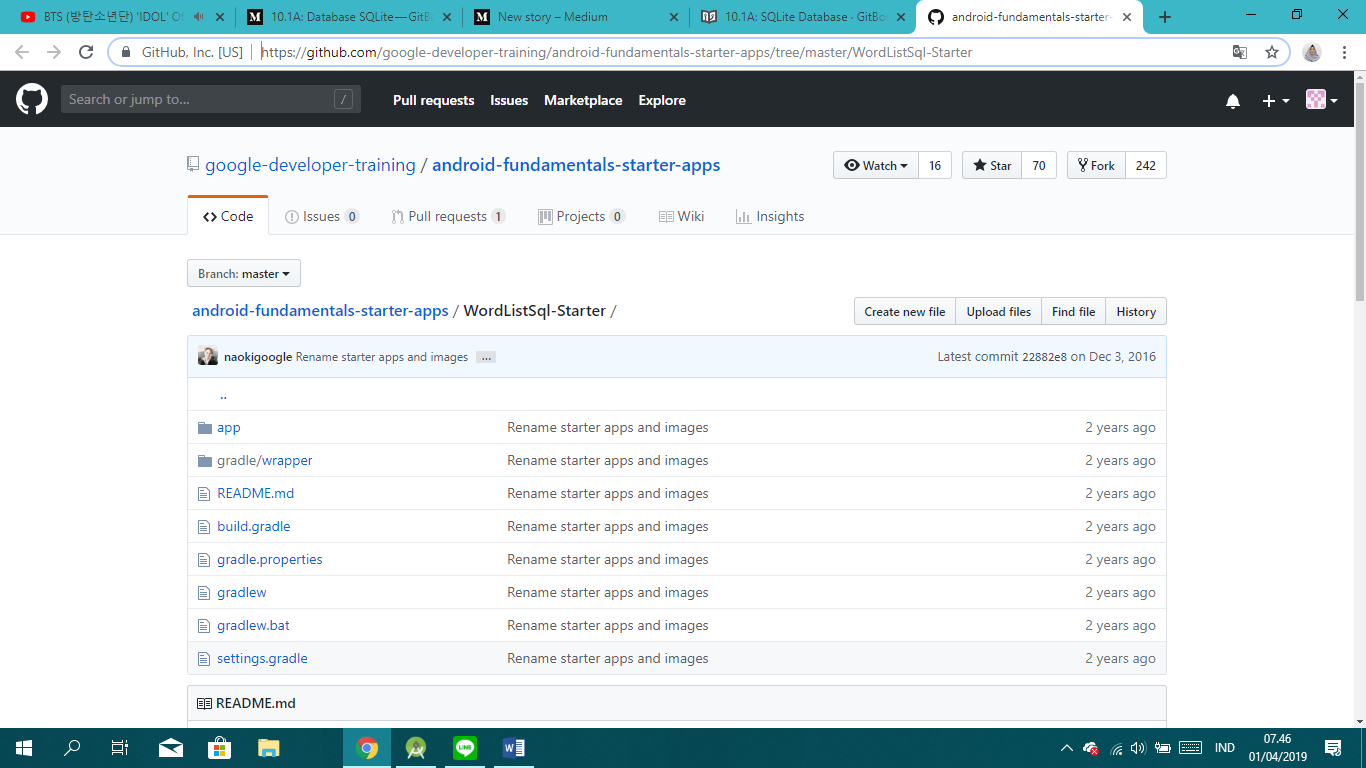Open Marketplace in the top navigation
The height and width of the screenshot is (768, 1366).
(583, 100)
